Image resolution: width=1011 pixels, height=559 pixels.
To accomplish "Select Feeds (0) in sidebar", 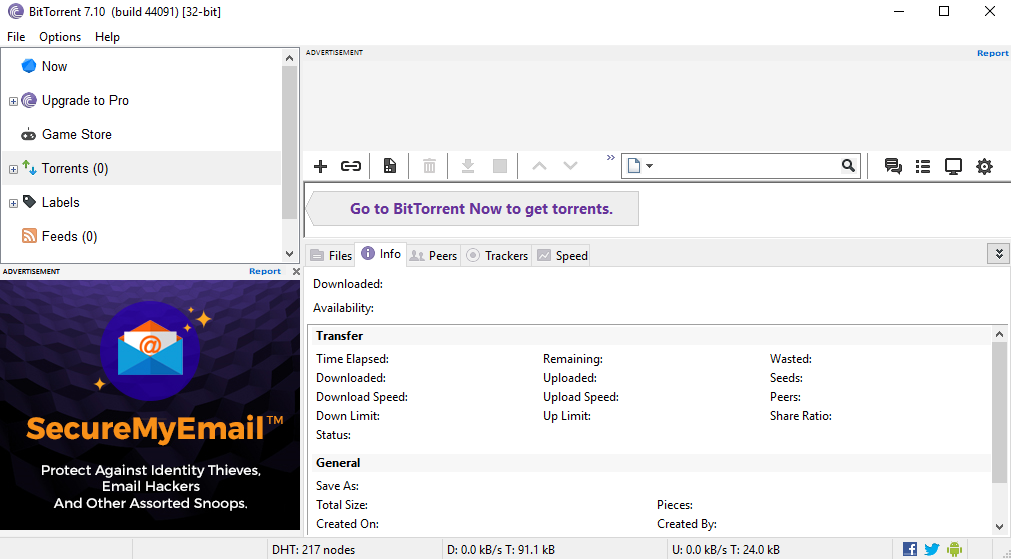I will (x=70, y=237).
